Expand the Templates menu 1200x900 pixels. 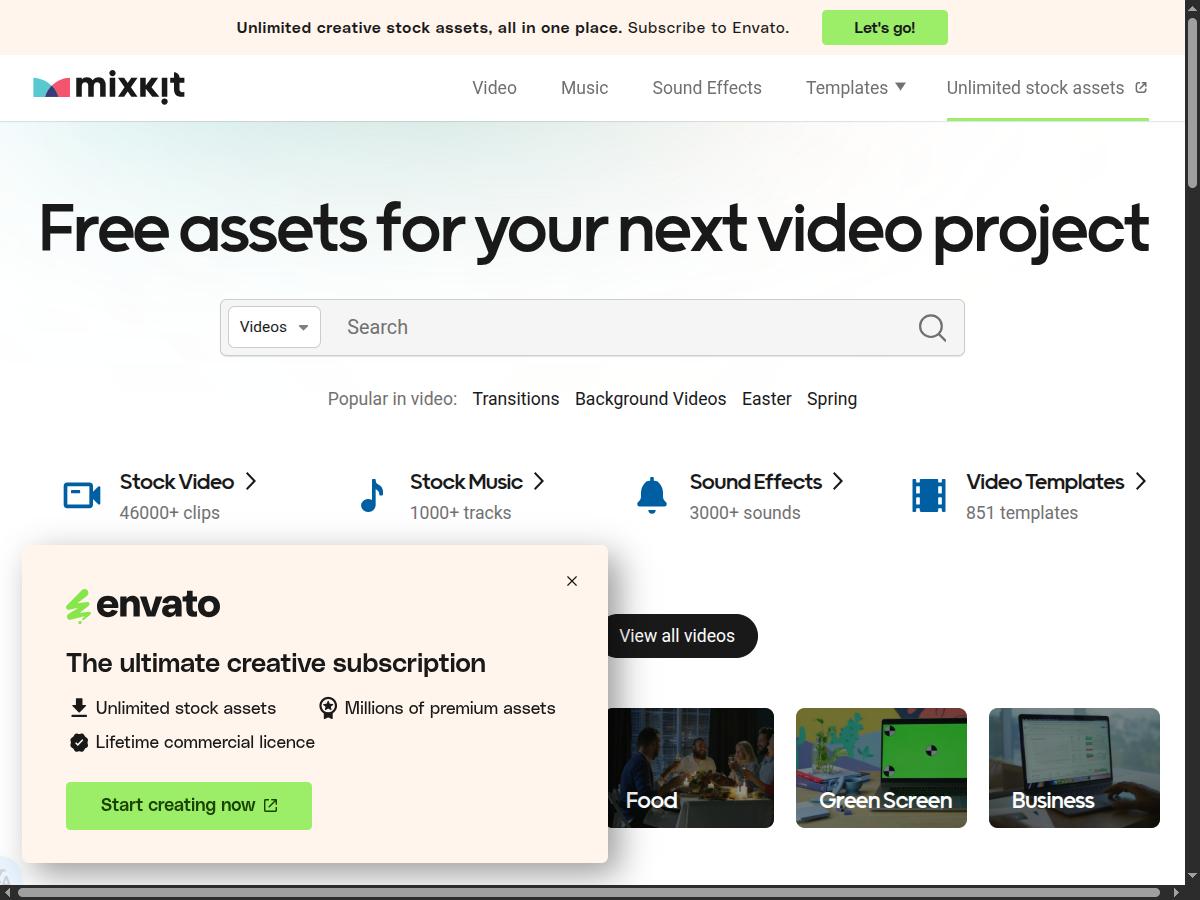coord(855,88)
